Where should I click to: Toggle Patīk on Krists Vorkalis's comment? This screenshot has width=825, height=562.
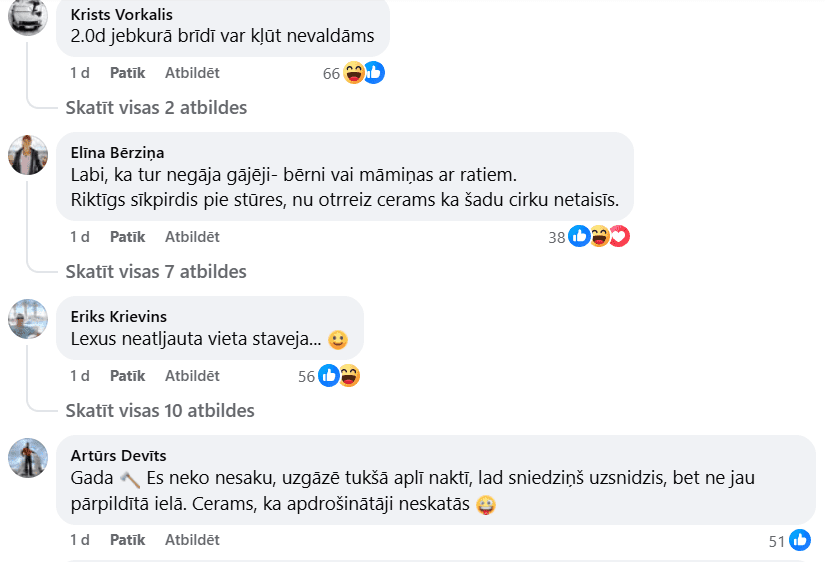127,73
